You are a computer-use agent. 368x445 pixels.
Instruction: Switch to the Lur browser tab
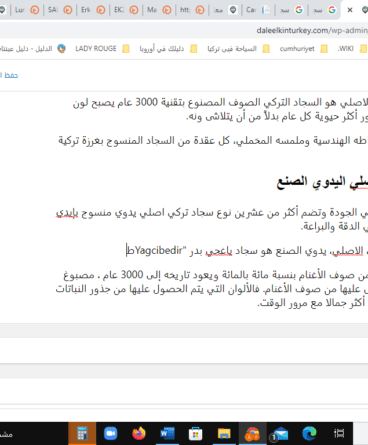pos(27,10)
